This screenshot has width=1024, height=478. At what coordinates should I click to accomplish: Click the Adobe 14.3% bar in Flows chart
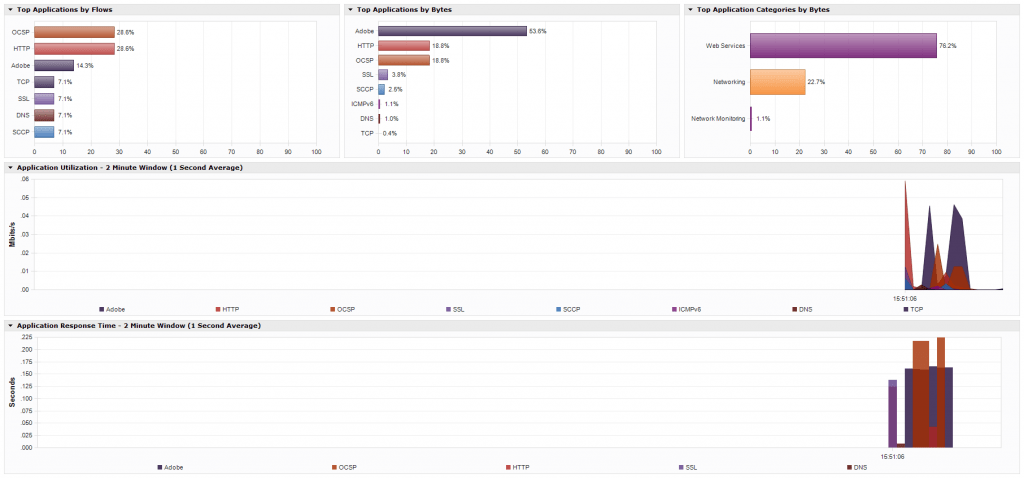tap(54, 65)
